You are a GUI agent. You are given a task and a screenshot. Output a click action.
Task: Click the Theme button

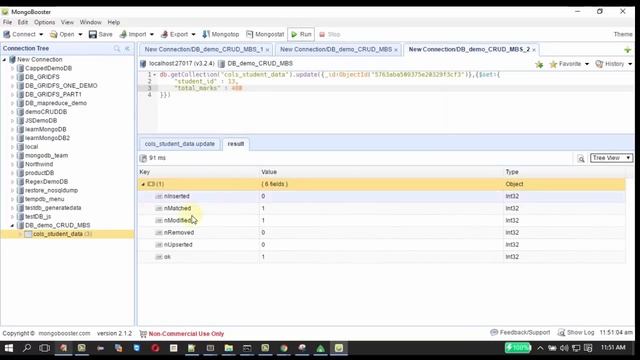tap(623, 34)
